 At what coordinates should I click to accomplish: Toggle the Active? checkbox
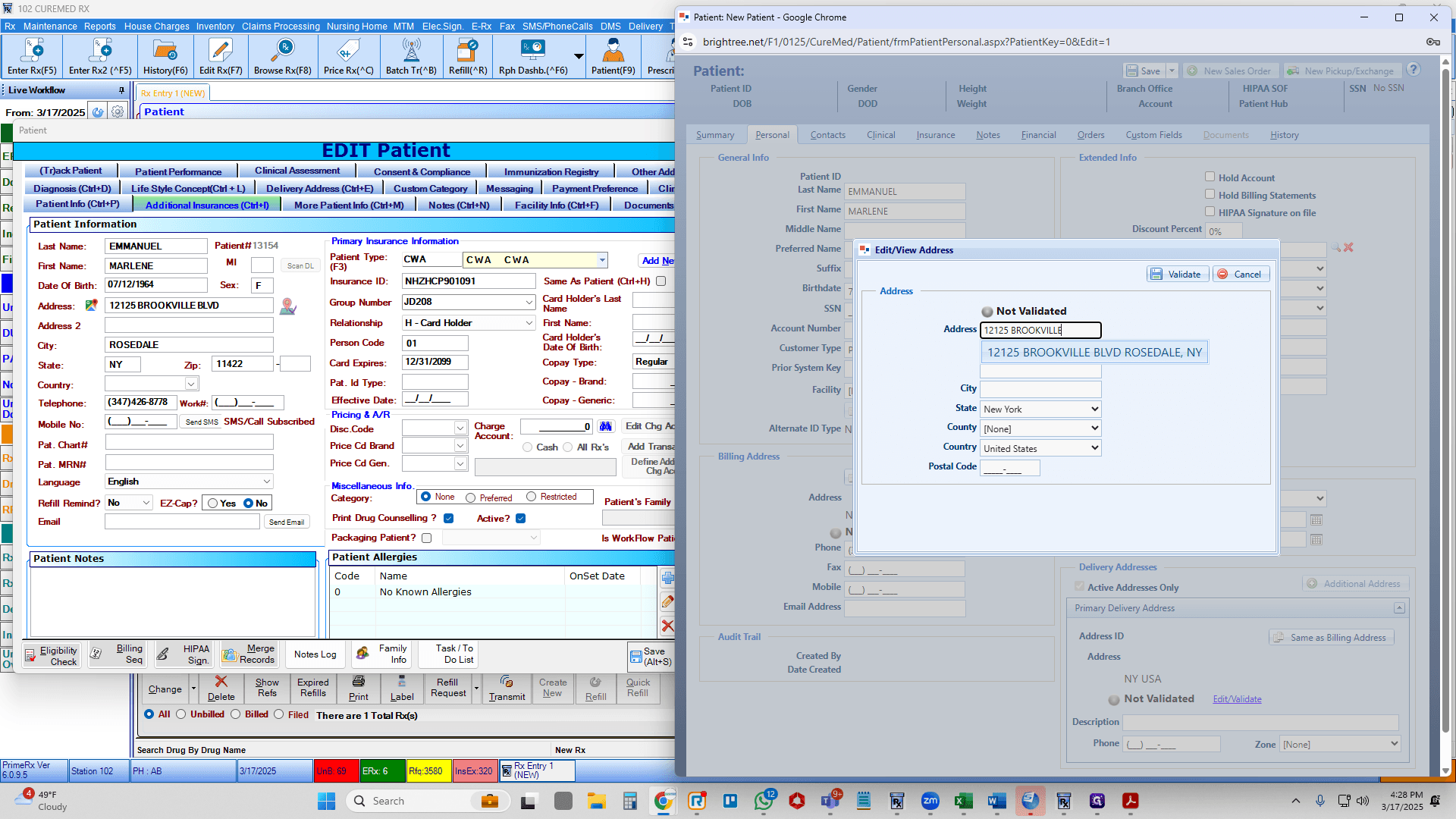click(520, 519)
